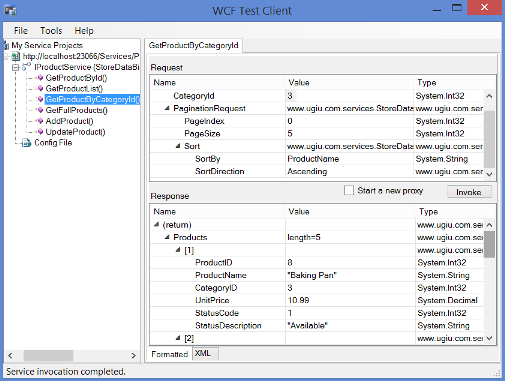Select GetProductList() in the tree
505x381 pixels.
[x=74, y=89]
